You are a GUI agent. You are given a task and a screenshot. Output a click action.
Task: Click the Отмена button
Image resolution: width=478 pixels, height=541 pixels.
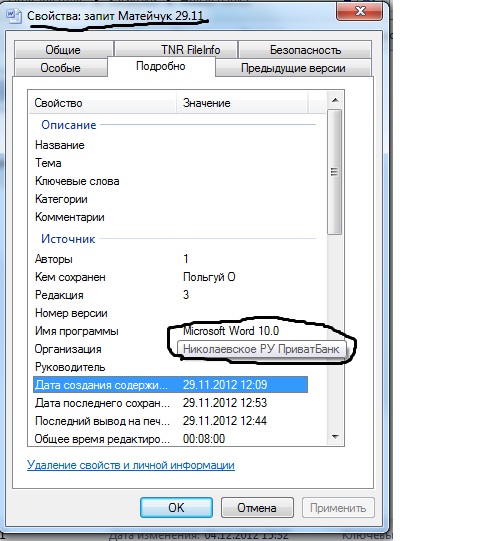(257, 508)
